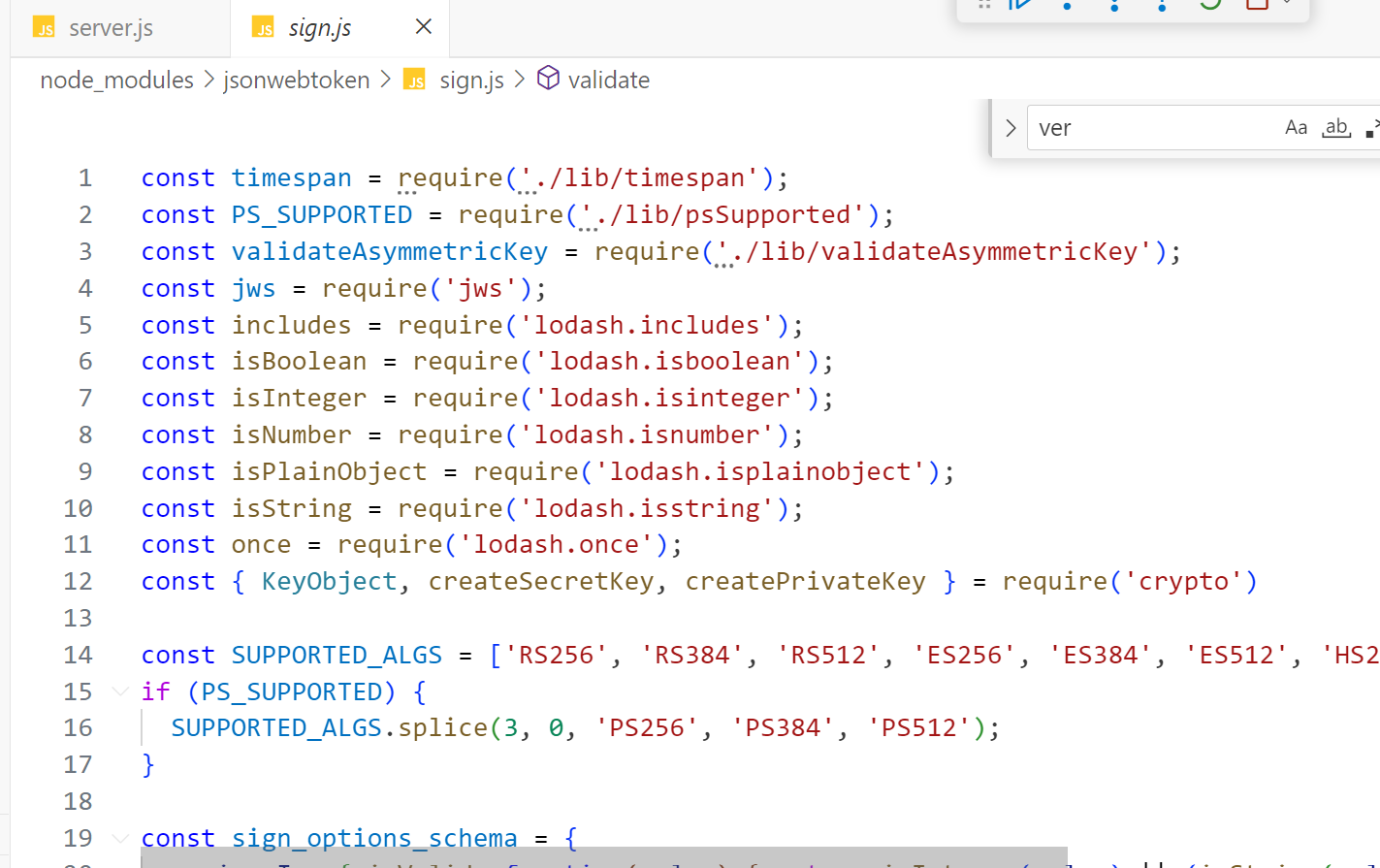1380x868 pixels.
Task: Click the 'PS384' string on line 16
Action: (784, 728)
